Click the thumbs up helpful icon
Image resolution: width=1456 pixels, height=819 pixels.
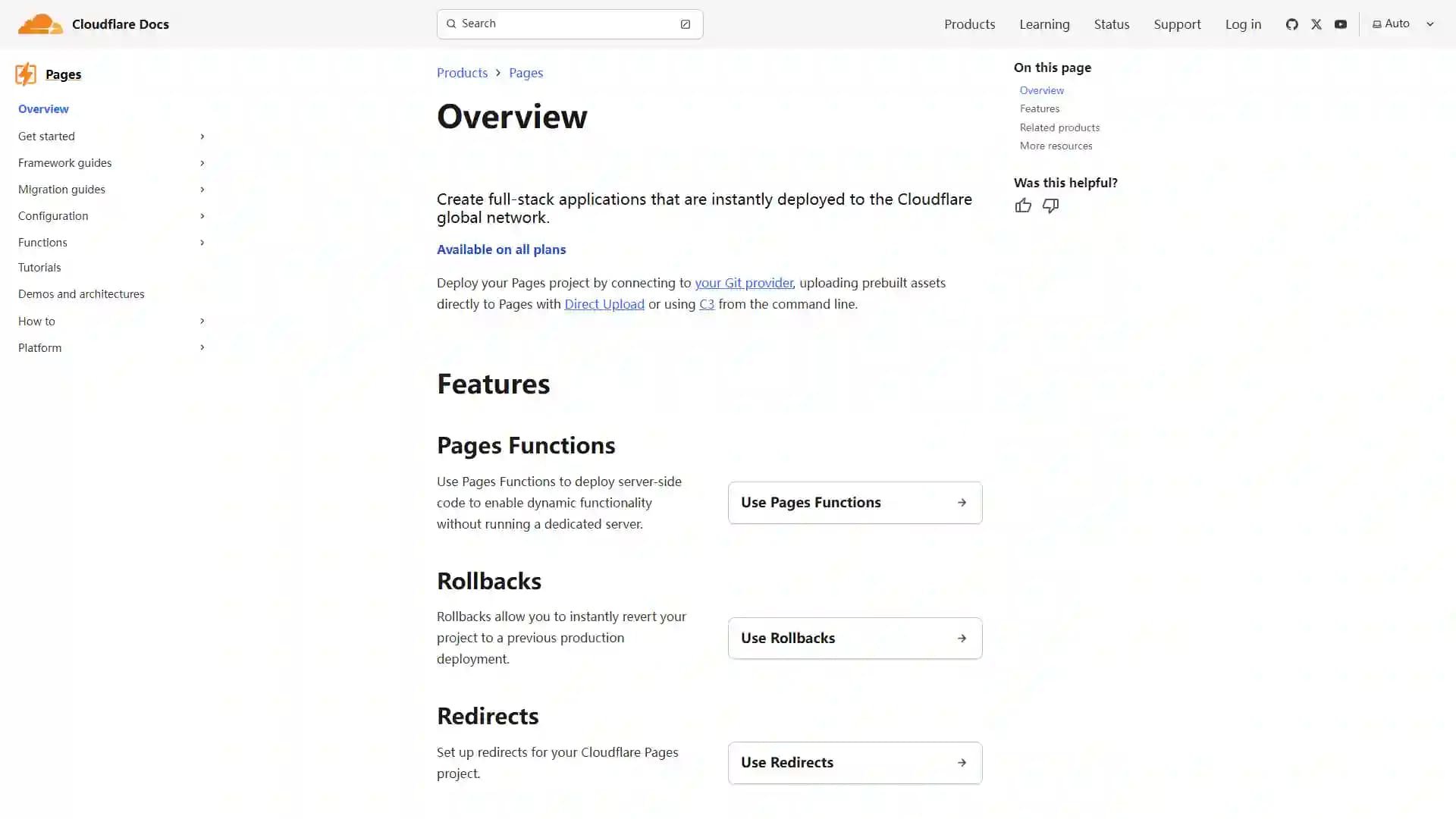click(1023, 205)
